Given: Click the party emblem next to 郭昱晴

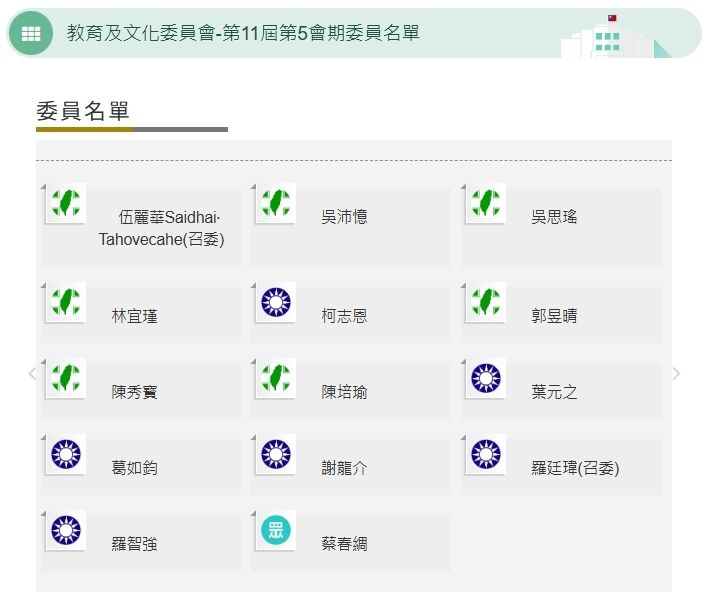Looking at the screenshot, I should [486, 302].
